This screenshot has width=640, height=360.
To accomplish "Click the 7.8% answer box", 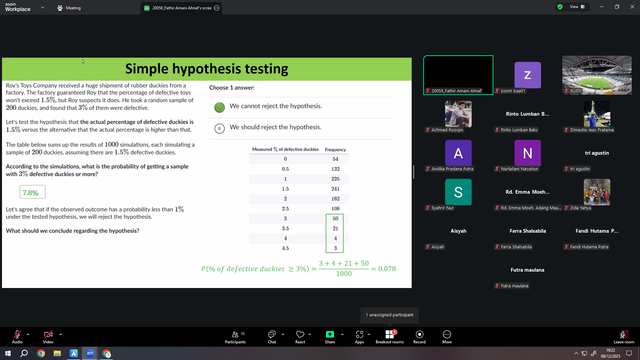I will 32,192.
